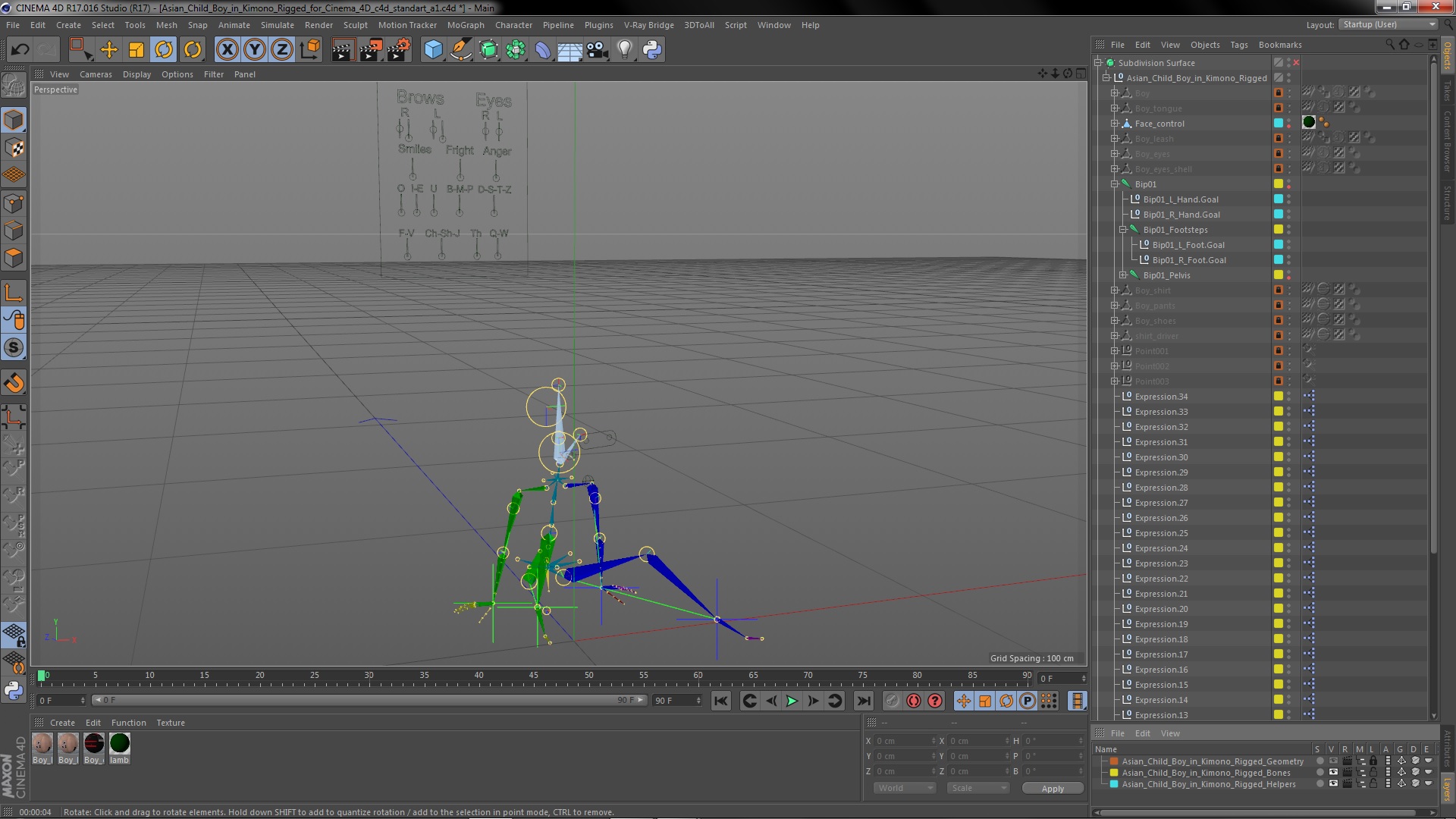This screenshot has height=819, width=1456.
Task: Open the World coordinate dropdown
Action: tap(905, 789)
